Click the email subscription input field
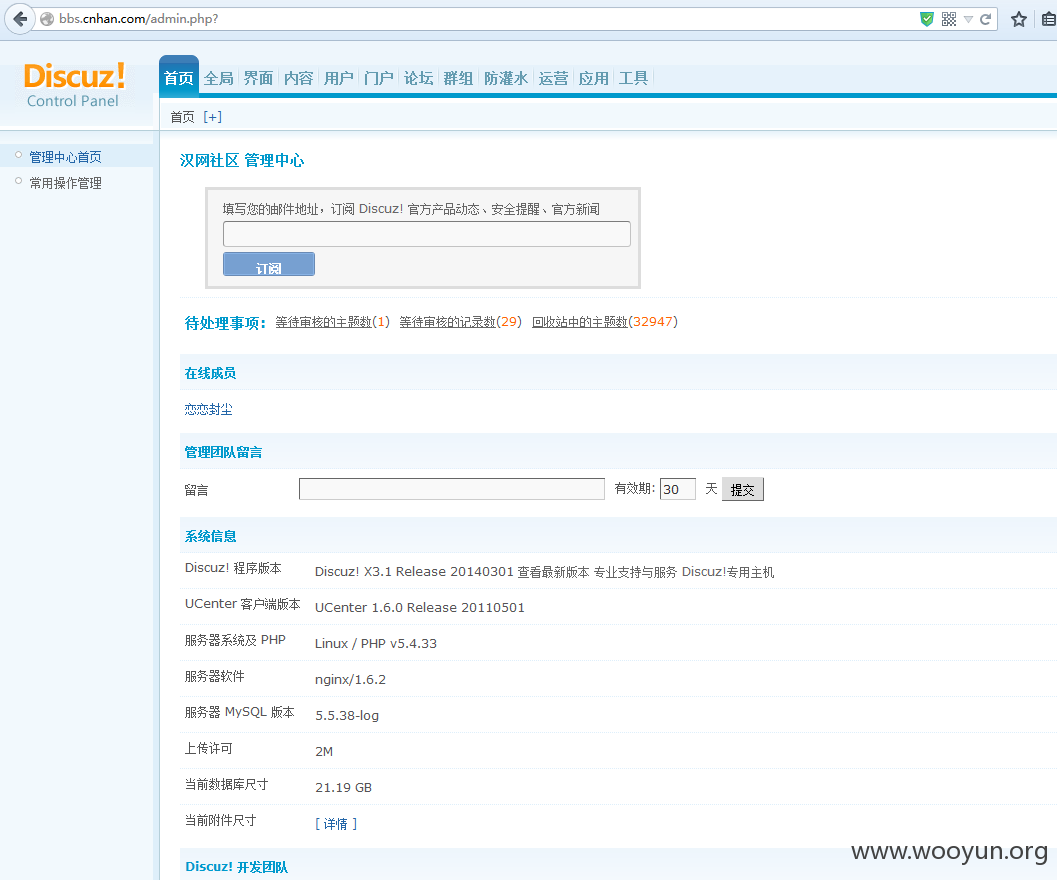The height and width of the screenshot is (880, 1057). (x=427, y=234)
